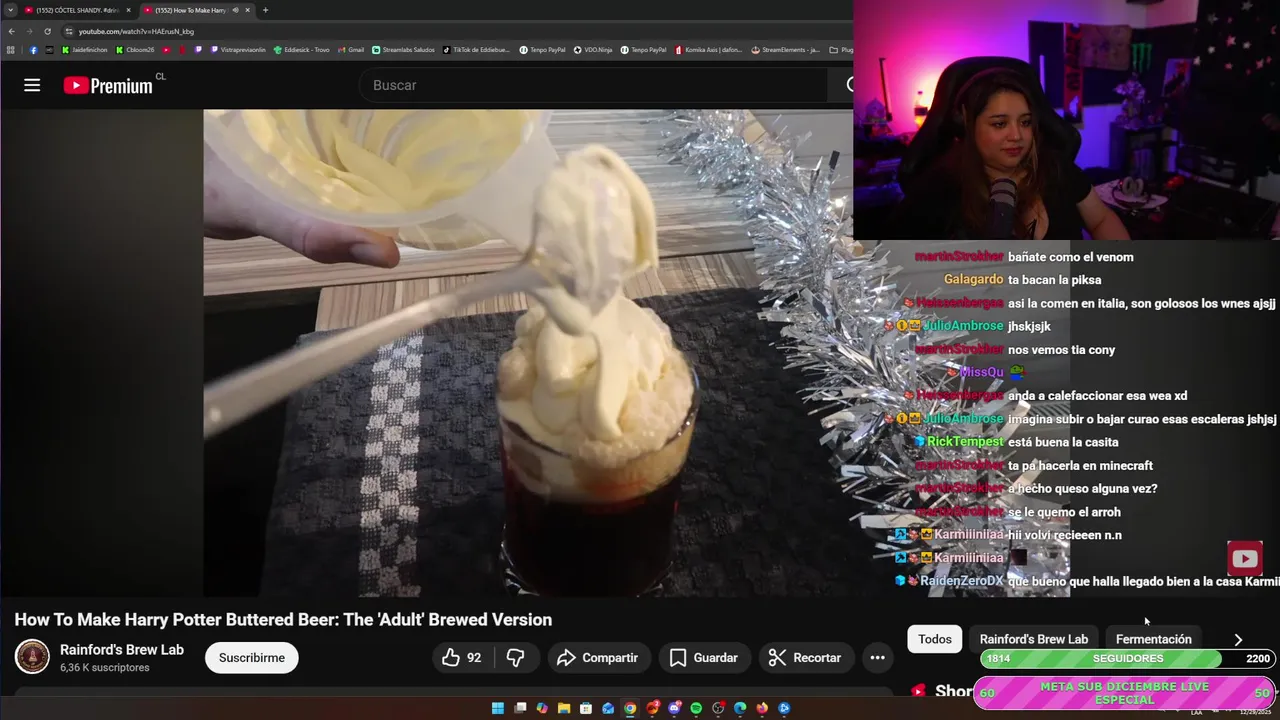Screen dimensions: 1280x720
Task: Subscribe with the Suscribirme button
Action: 252,657
